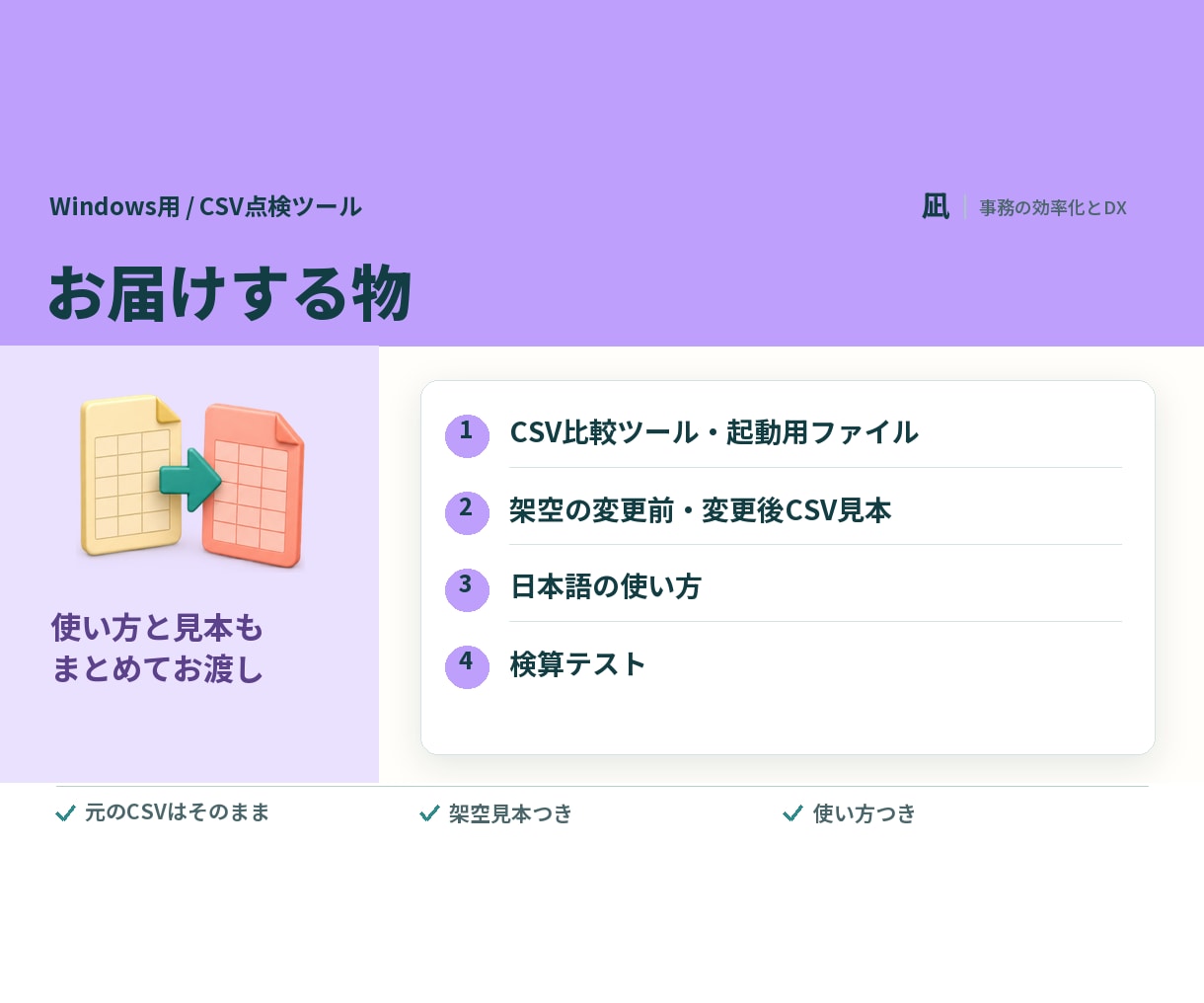Click '使い方つき' footer text
The width and height of the screenshot is (1204, 1003).
point(865,813)
